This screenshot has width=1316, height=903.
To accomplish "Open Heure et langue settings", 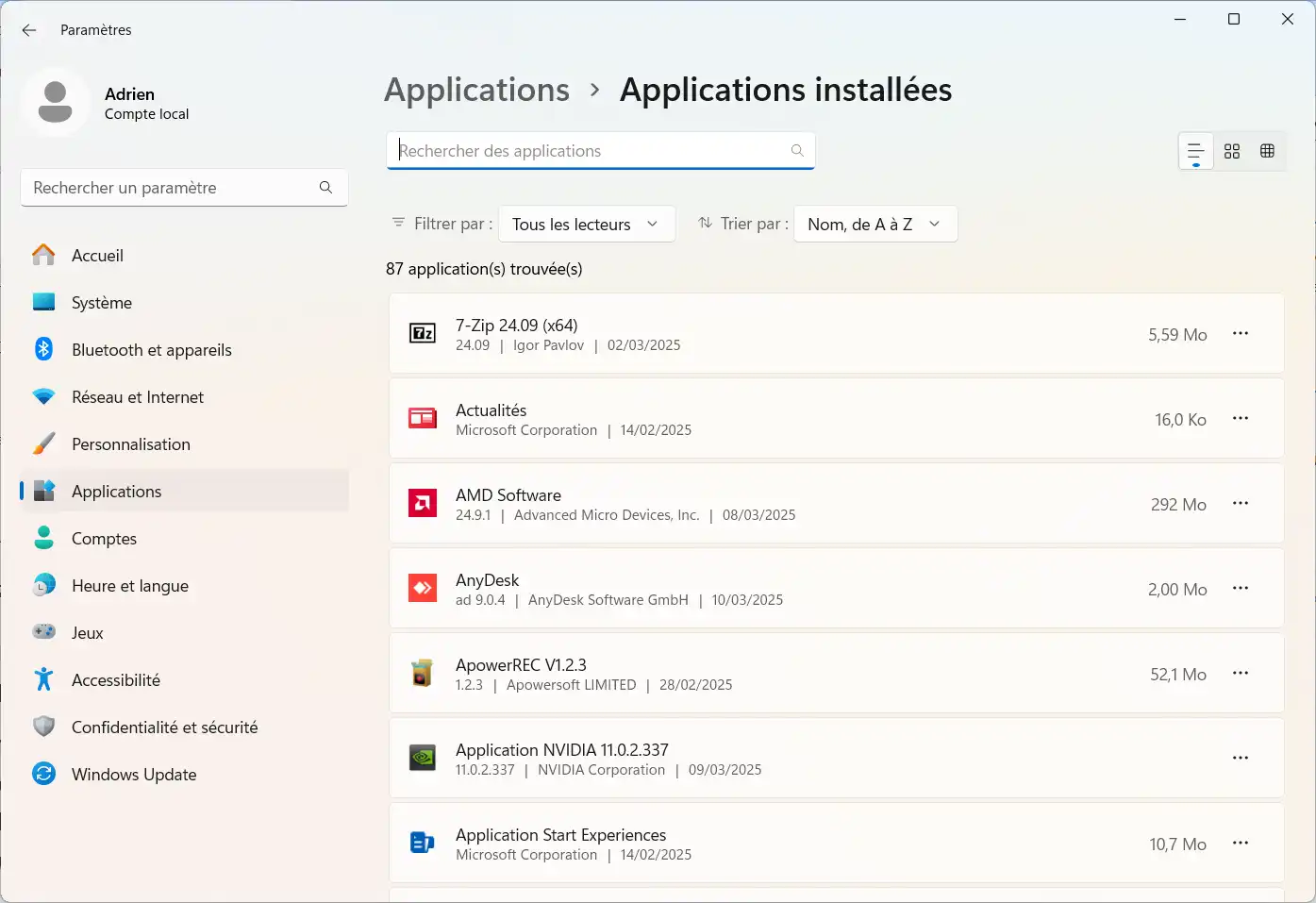I will 185,586.
